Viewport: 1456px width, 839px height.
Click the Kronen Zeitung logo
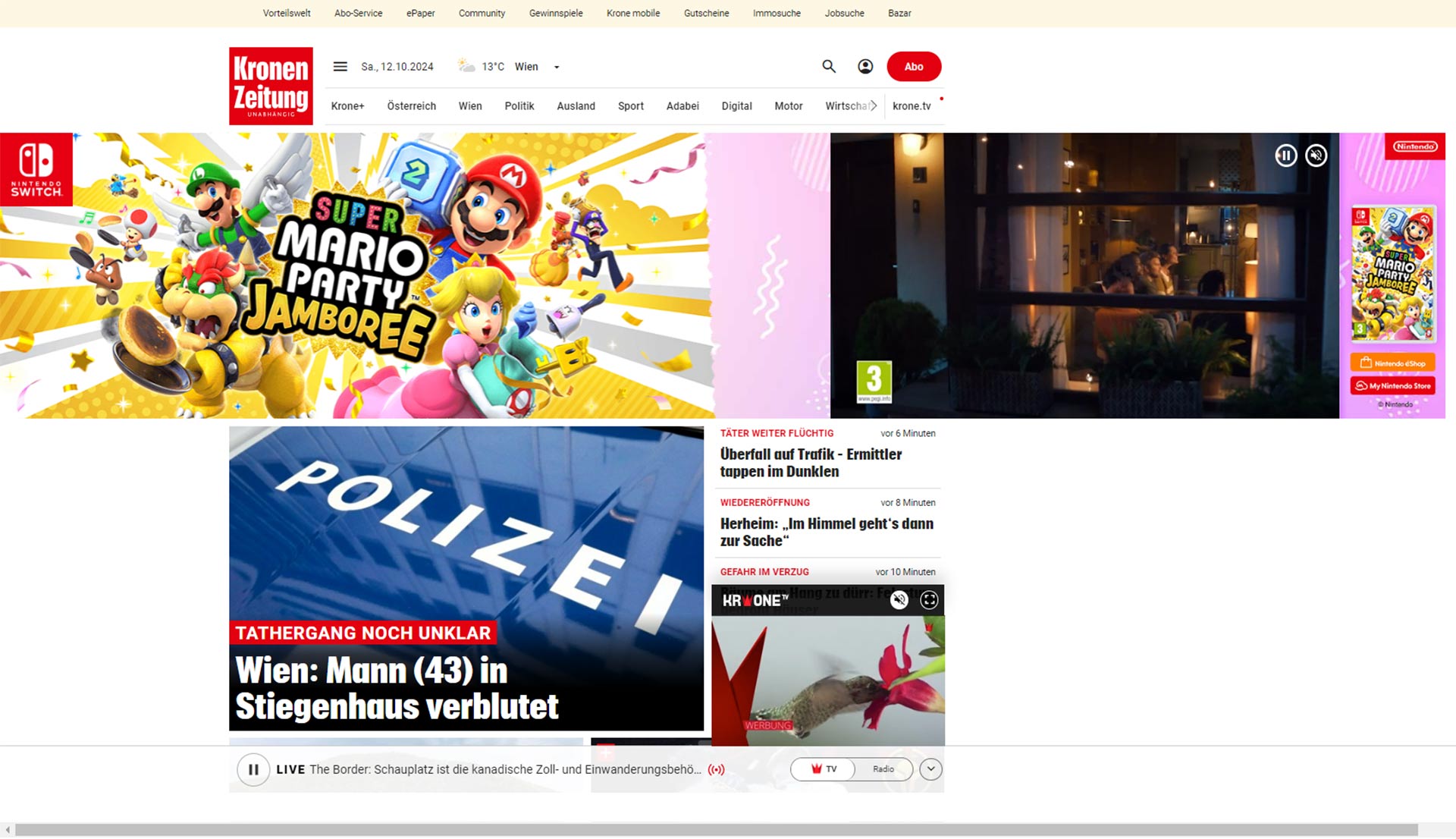pyautogui.click(x=271, y=86)
